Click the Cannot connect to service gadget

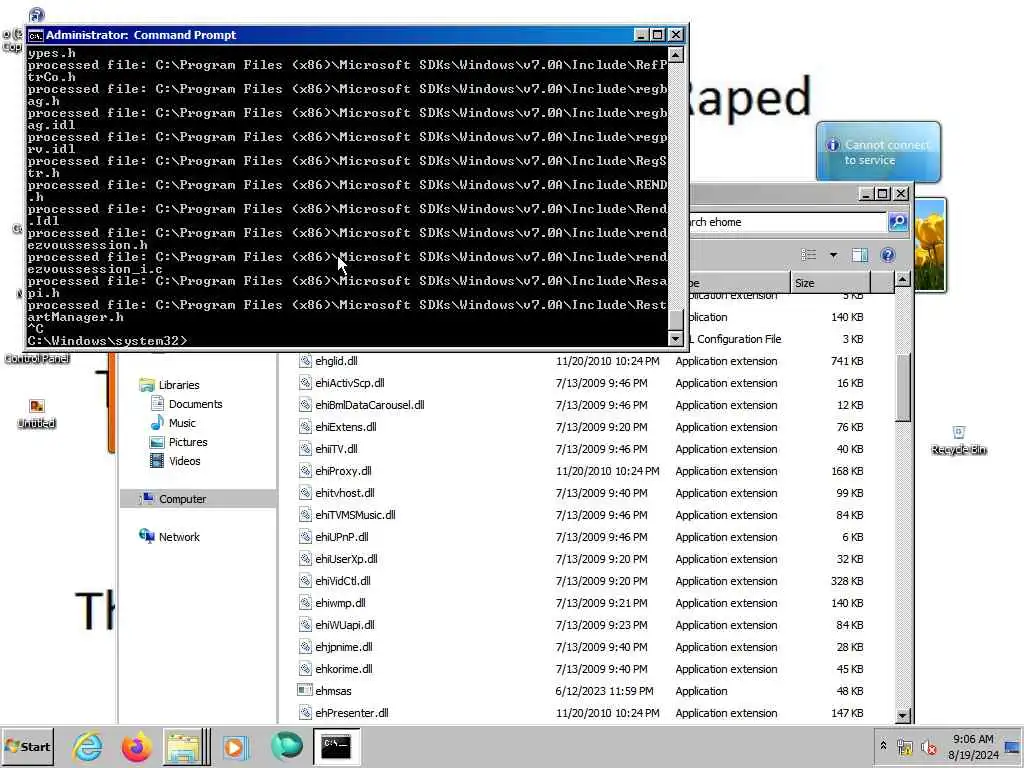(x=878, y=152)
